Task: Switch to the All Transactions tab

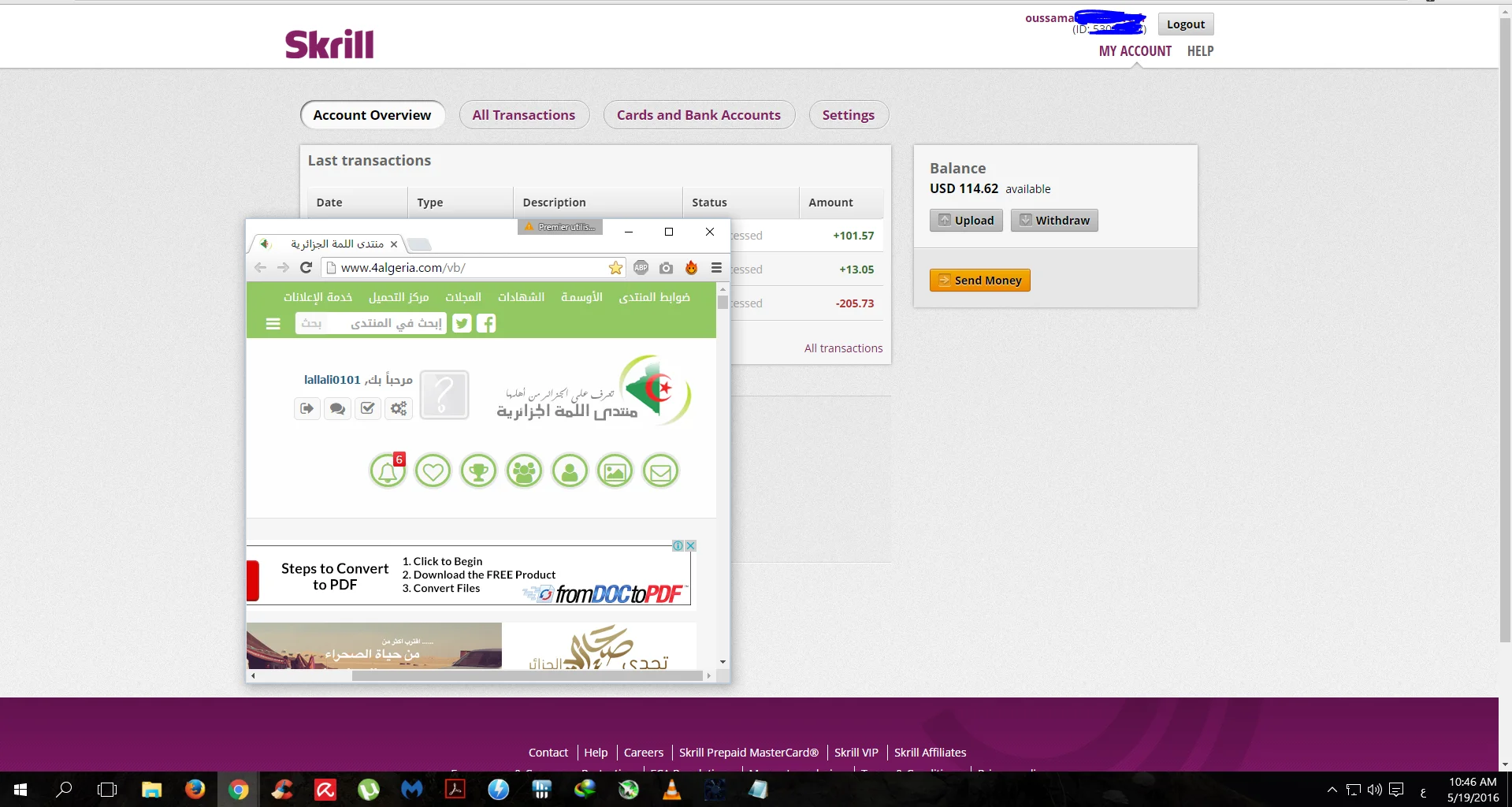Action: tap(524, 115)
